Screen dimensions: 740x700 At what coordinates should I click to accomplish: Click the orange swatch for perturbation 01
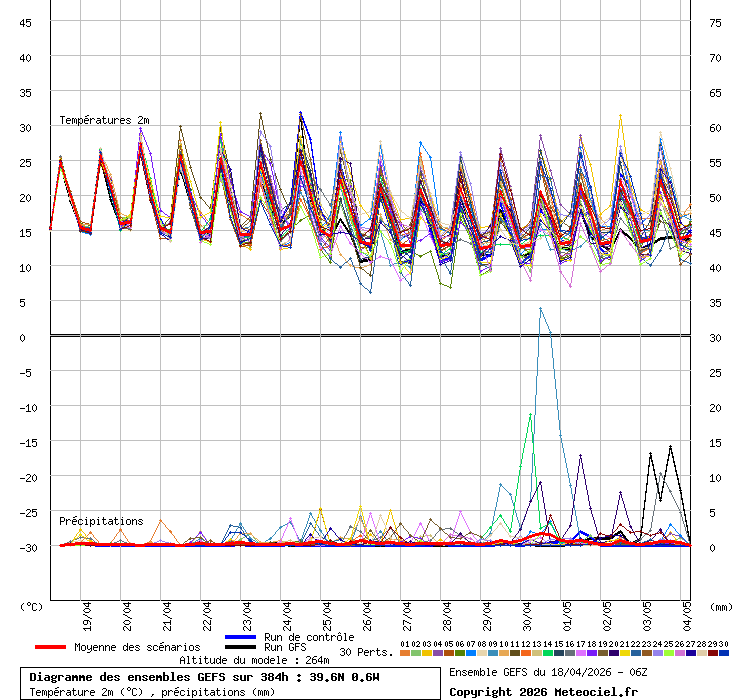coord(405,653)
